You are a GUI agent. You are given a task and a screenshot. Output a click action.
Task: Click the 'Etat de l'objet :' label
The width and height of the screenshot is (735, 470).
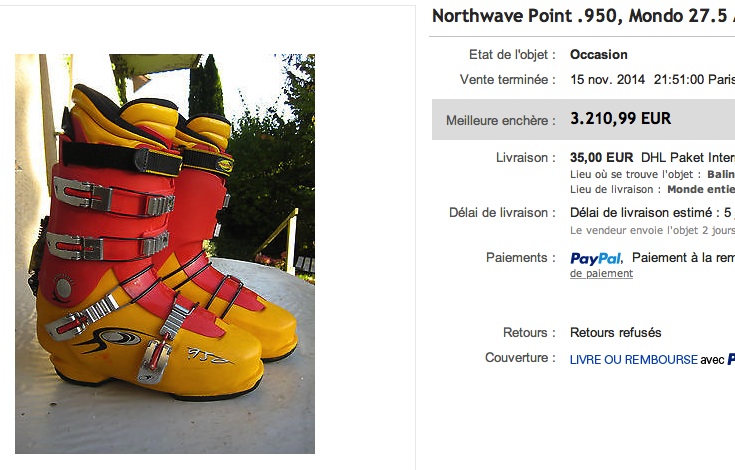(x=512, y=54)
